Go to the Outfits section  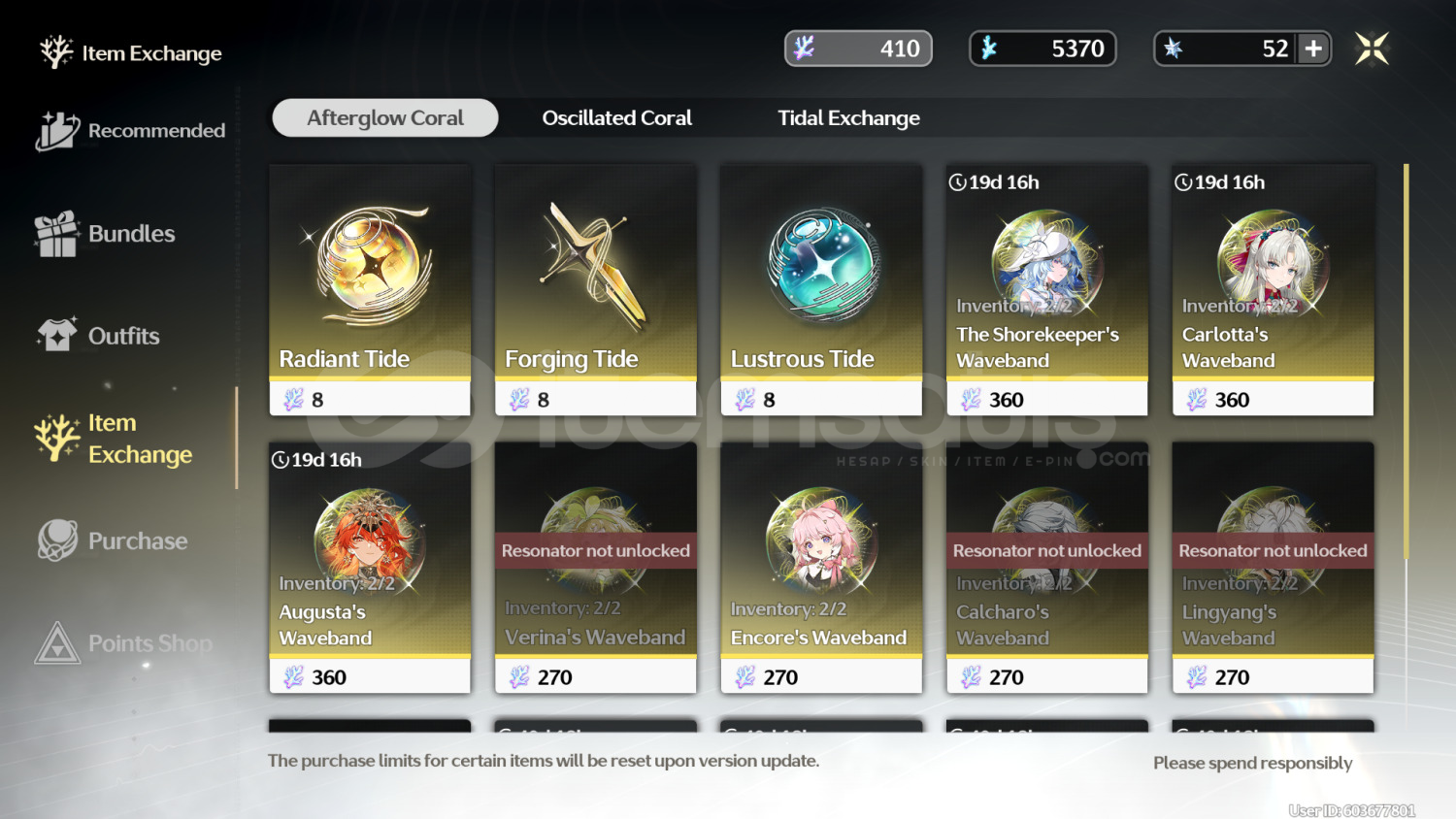[98, 336]
